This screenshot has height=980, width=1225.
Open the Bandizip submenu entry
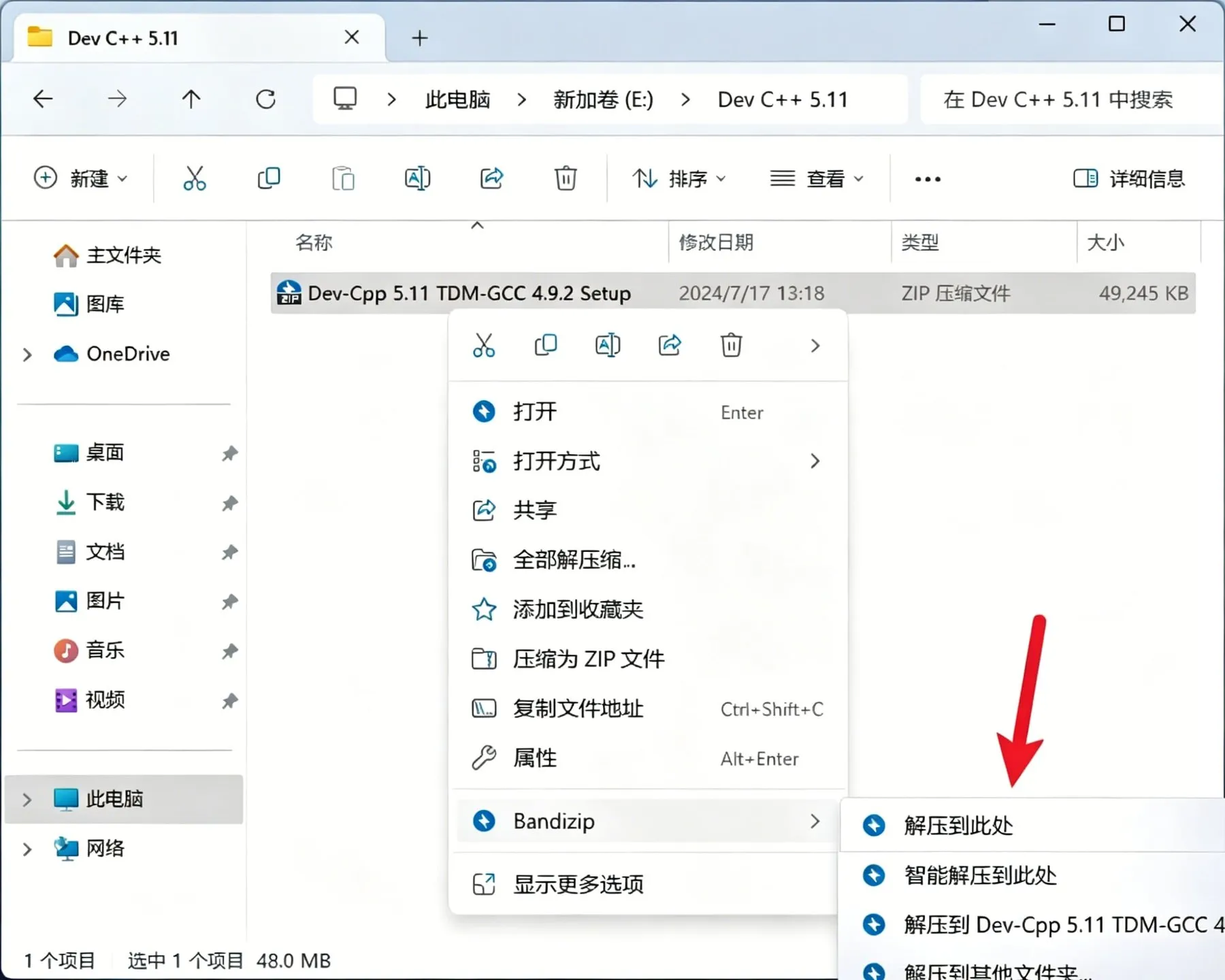point(648,821)
